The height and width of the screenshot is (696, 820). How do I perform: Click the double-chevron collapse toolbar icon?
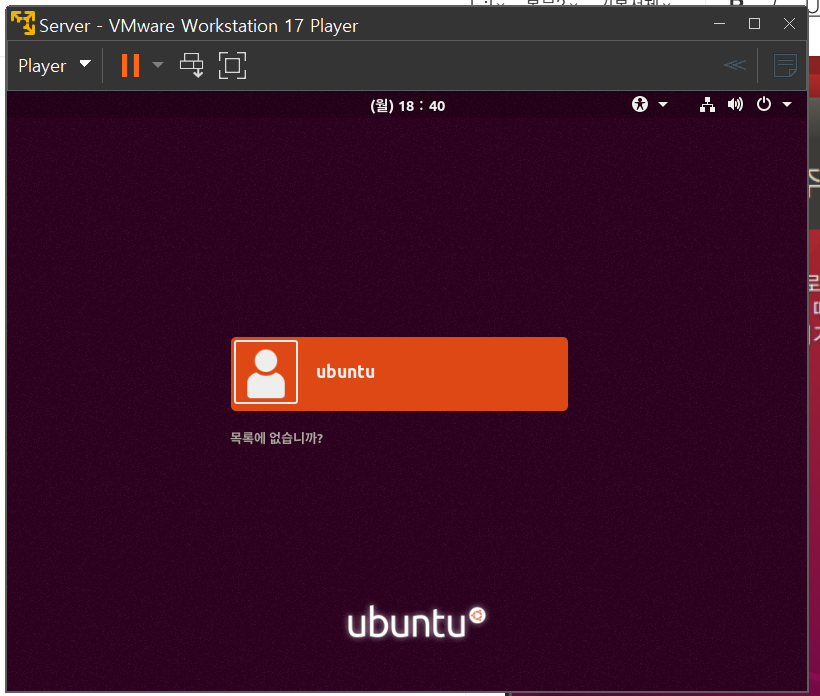735,65
